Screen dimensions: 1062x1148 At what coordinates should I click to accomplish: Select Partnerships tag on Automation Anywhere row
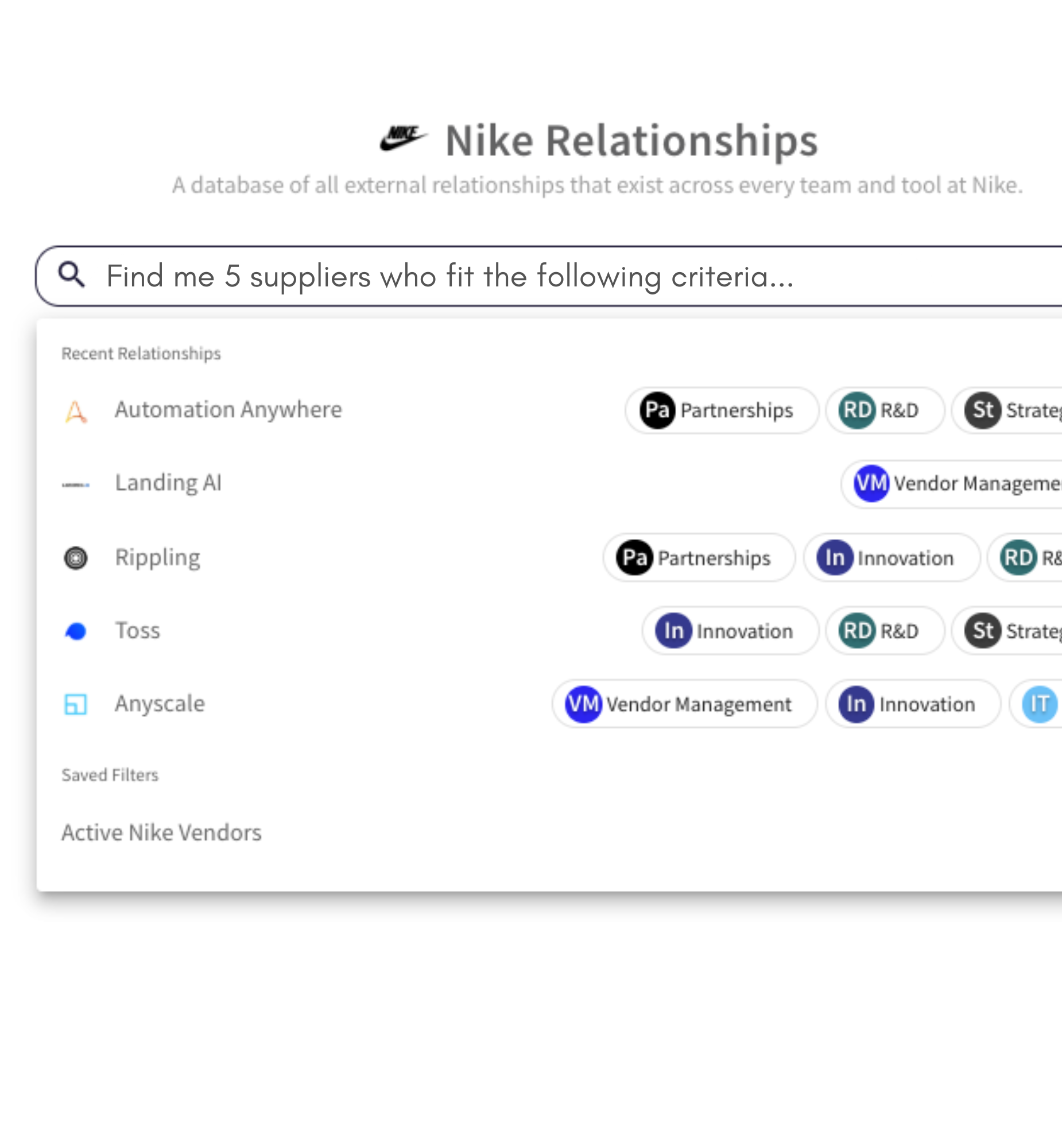(722, 410)
